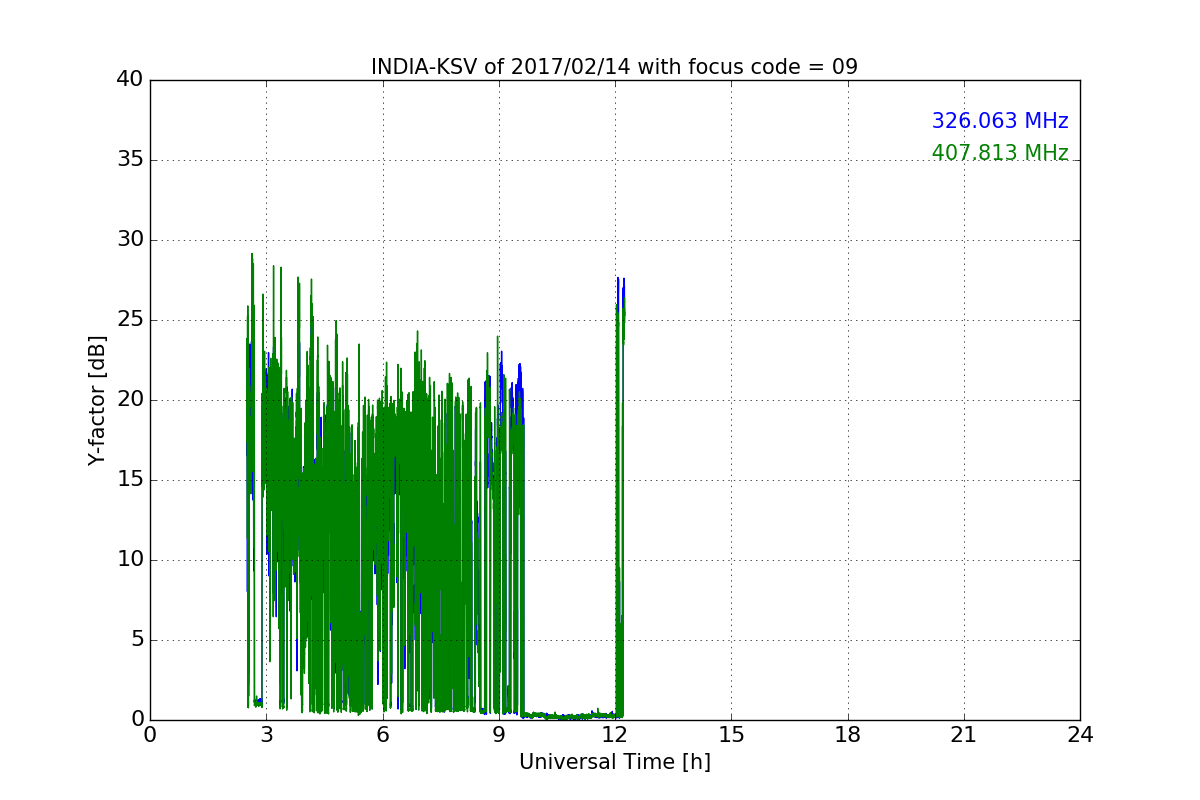The height and width of the screenshot is (800, 1200).
Task: Click the y-axis tick label 10
Action: click(130, 560)
